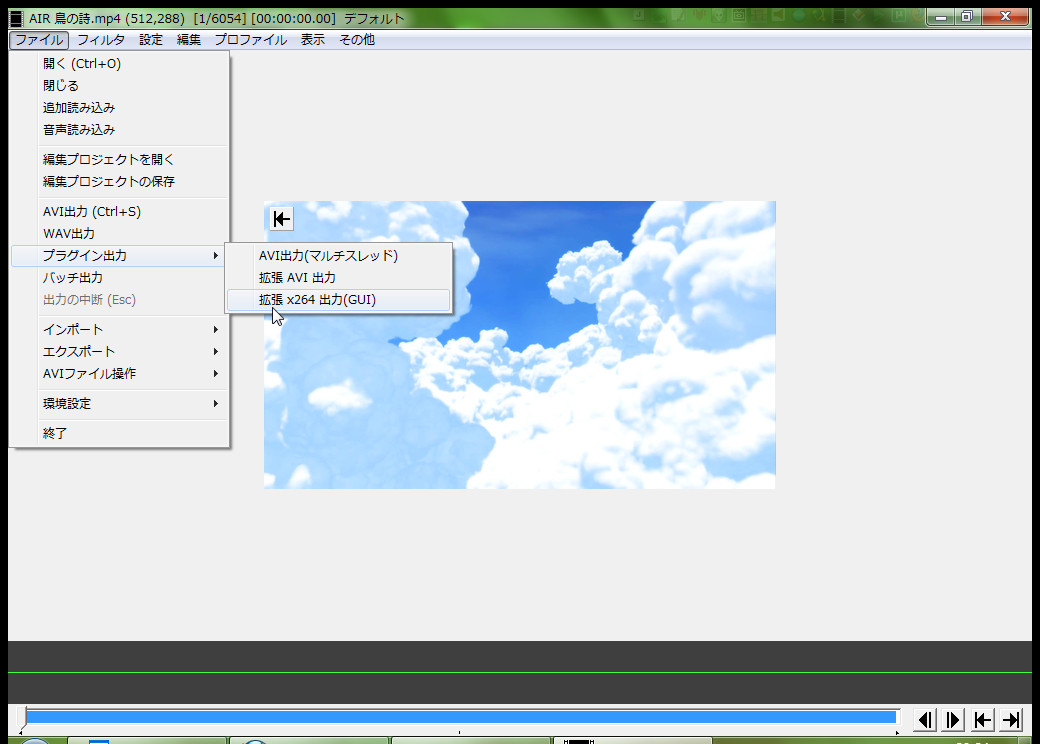Select 音声読み込み menu entry
This screenshot has height=744, width=1040.
(x=120, y=130)
